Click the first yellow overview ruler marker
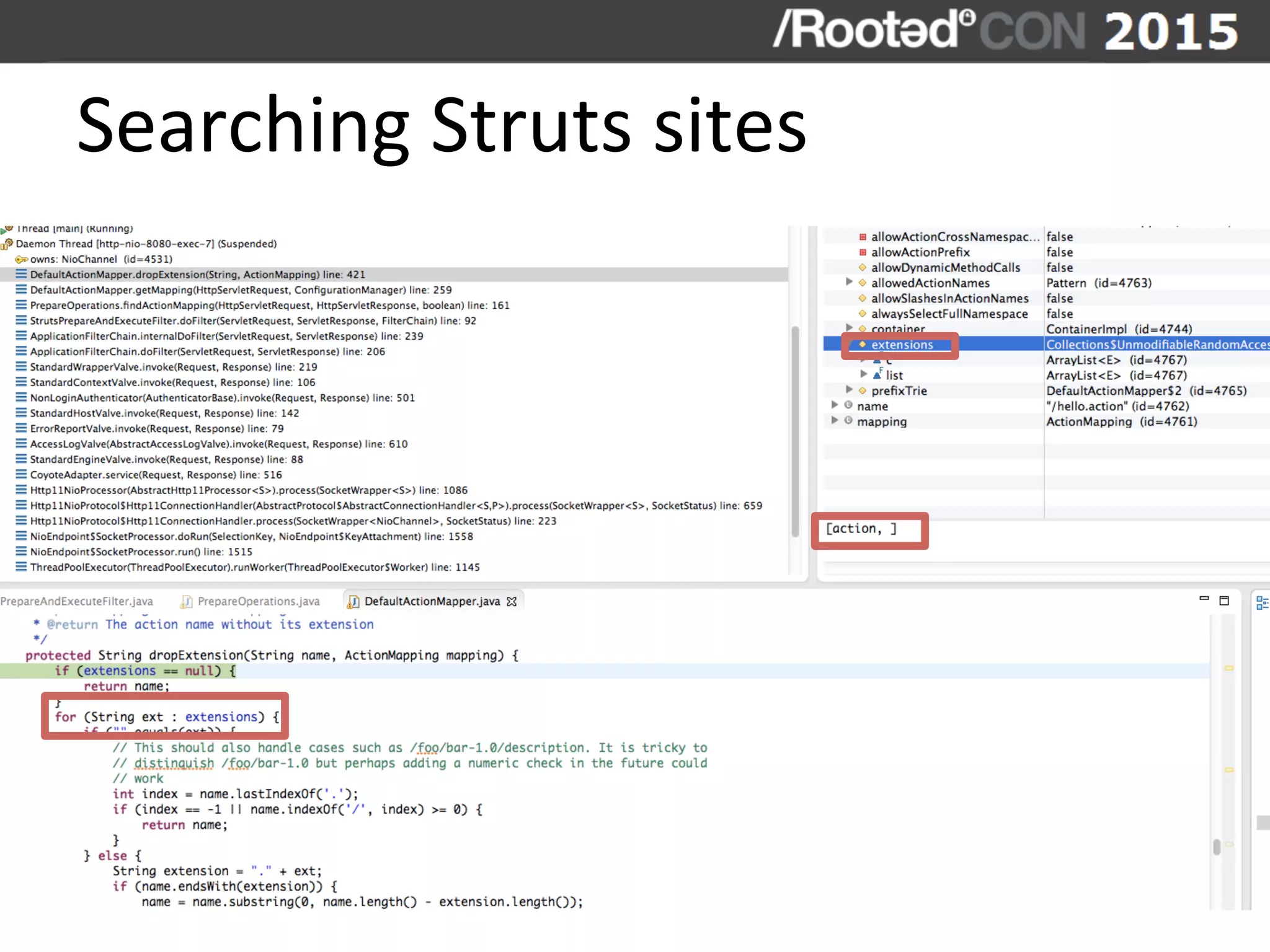Viewport: 1270px width, 952px height. coord(1229,669)
